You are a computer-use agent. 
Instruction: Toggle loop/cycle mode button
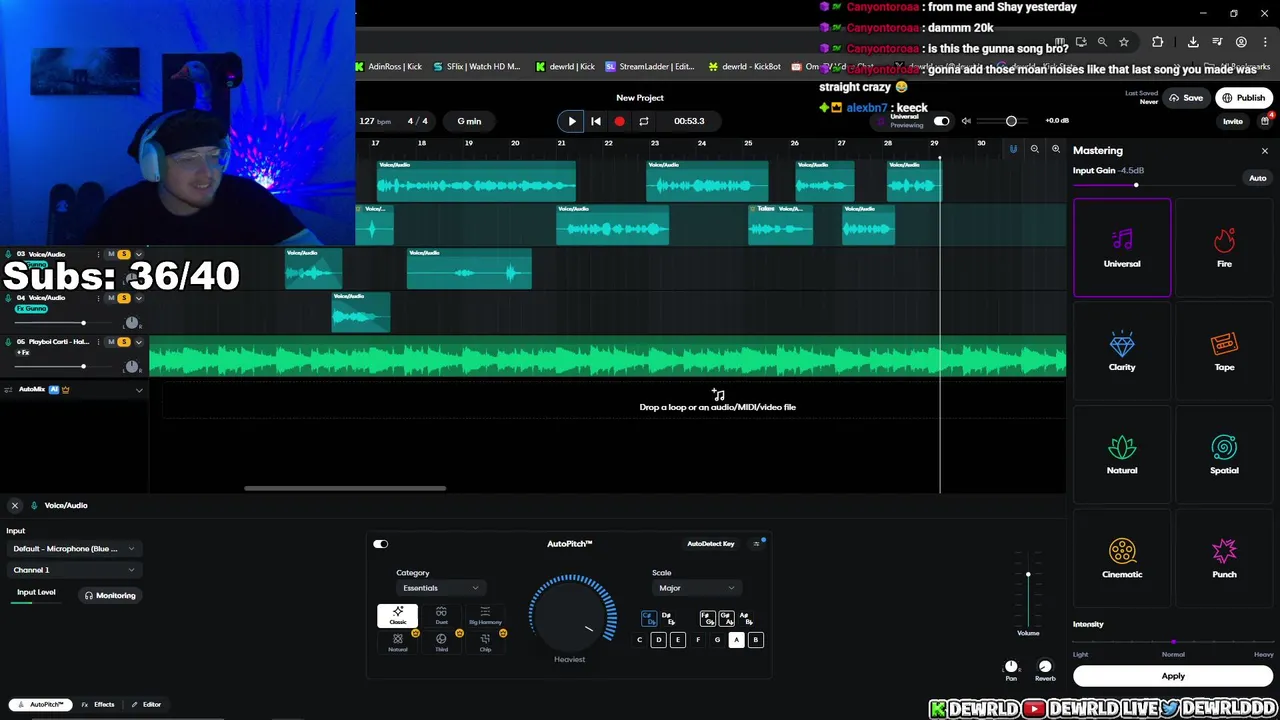click(x=644, y=121)
